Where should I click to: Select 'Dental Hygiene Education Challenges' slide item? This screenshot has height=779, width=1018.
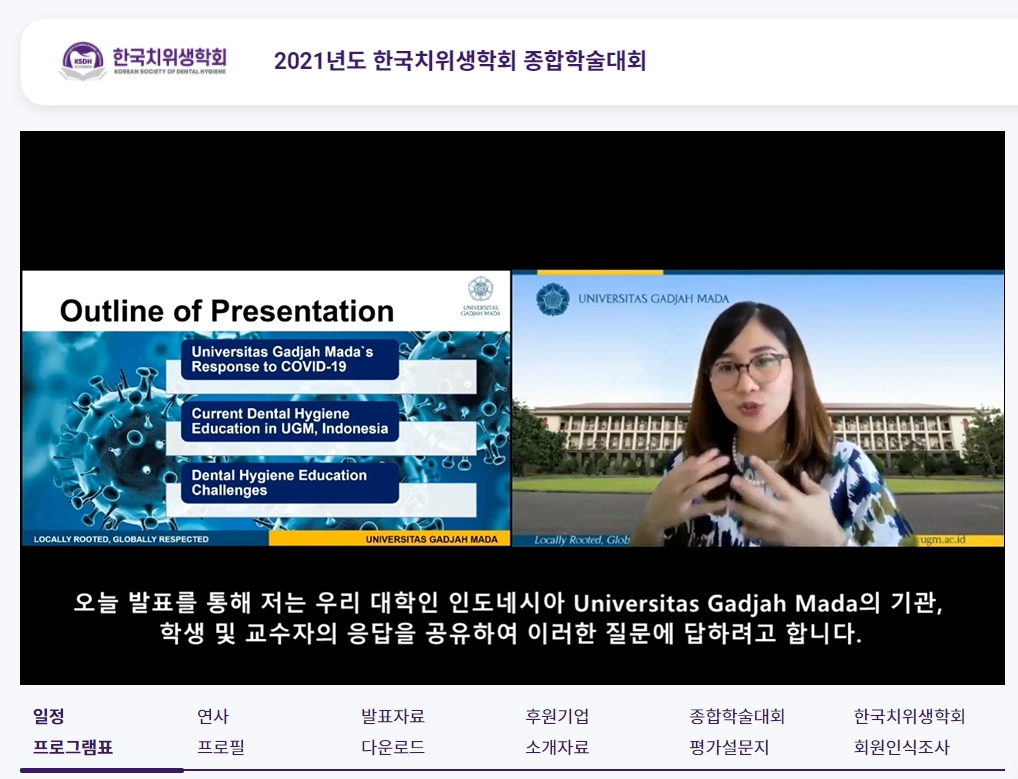point(289,483)
